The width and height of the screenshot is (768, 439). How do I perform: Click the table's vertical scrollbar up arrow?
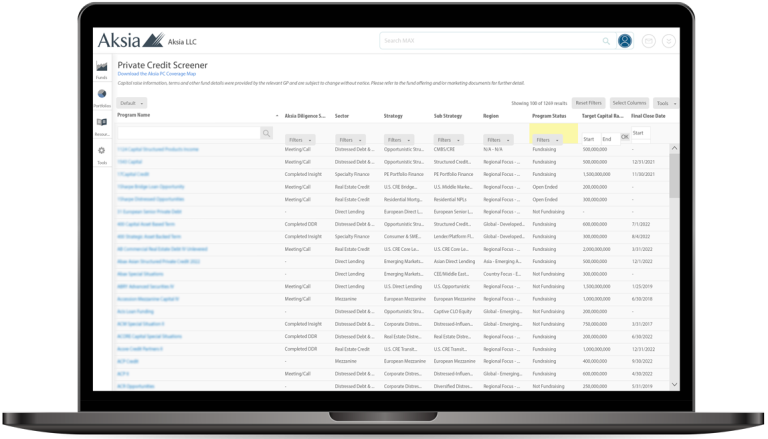pos(674,147)
